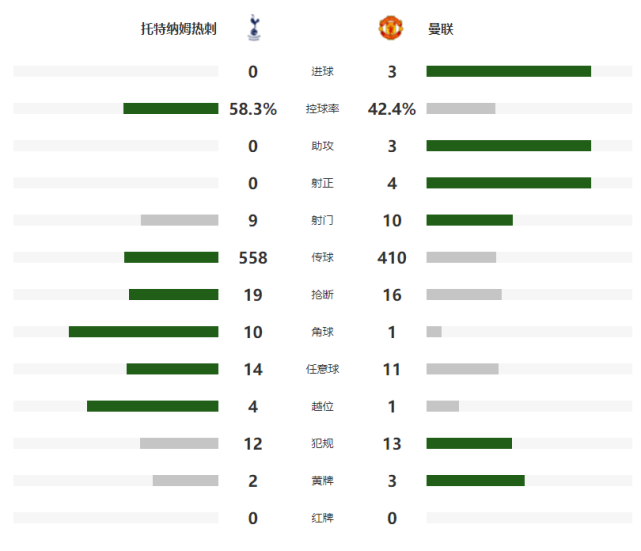Click Tottenham's 角球 green bar
This screenshot has height=551, width=641.
143,331
